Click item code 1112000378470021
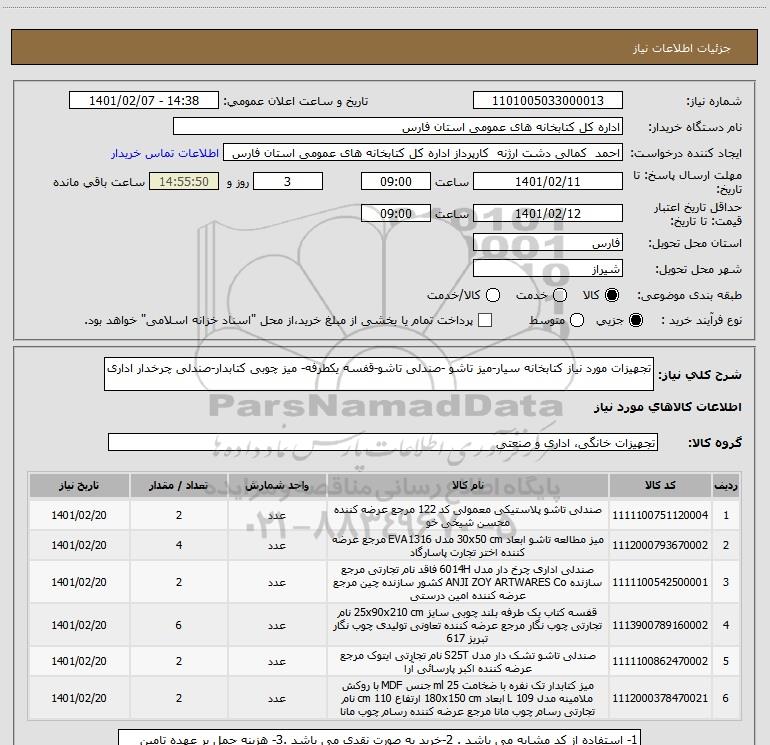770x745 pixels. 660,698
